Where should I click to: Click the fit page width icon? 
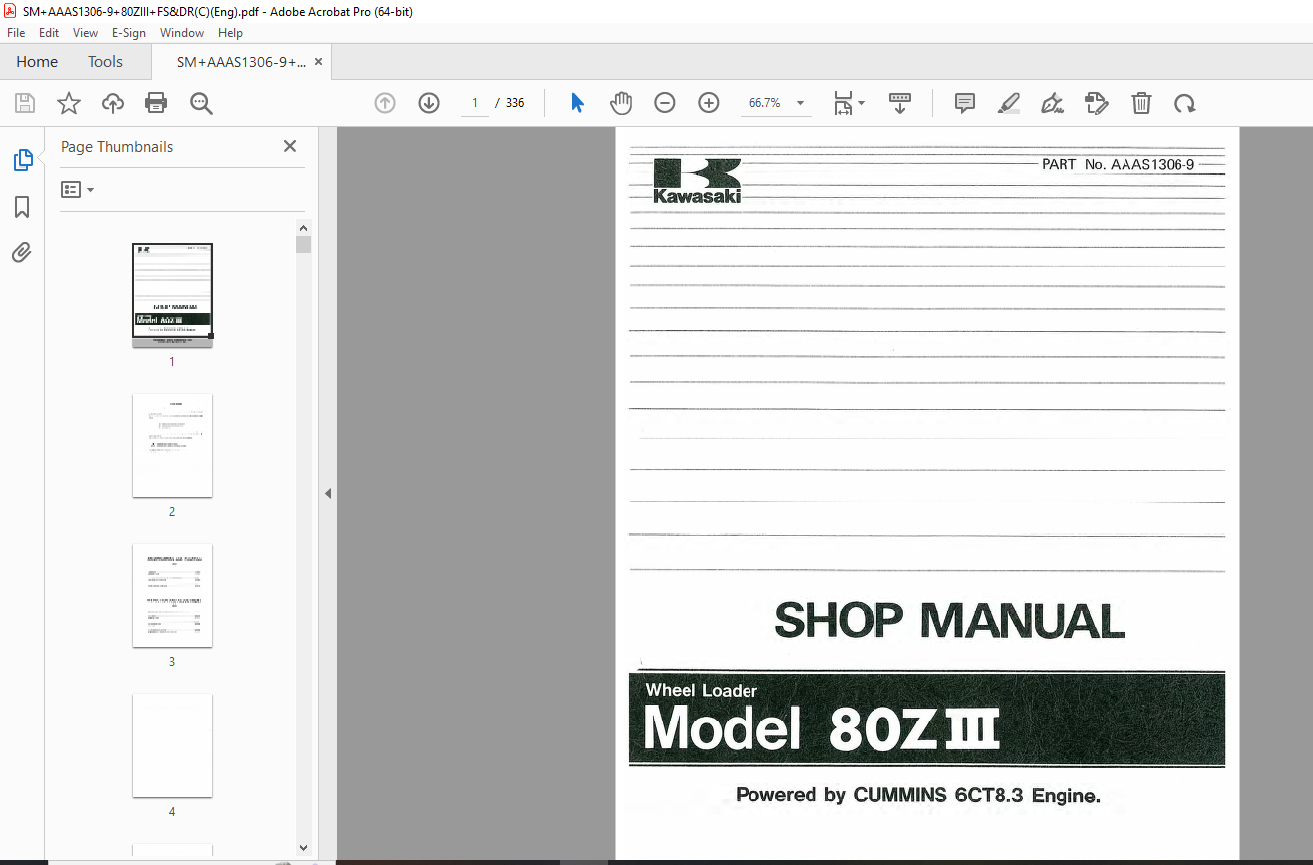[x=843, y=103]
